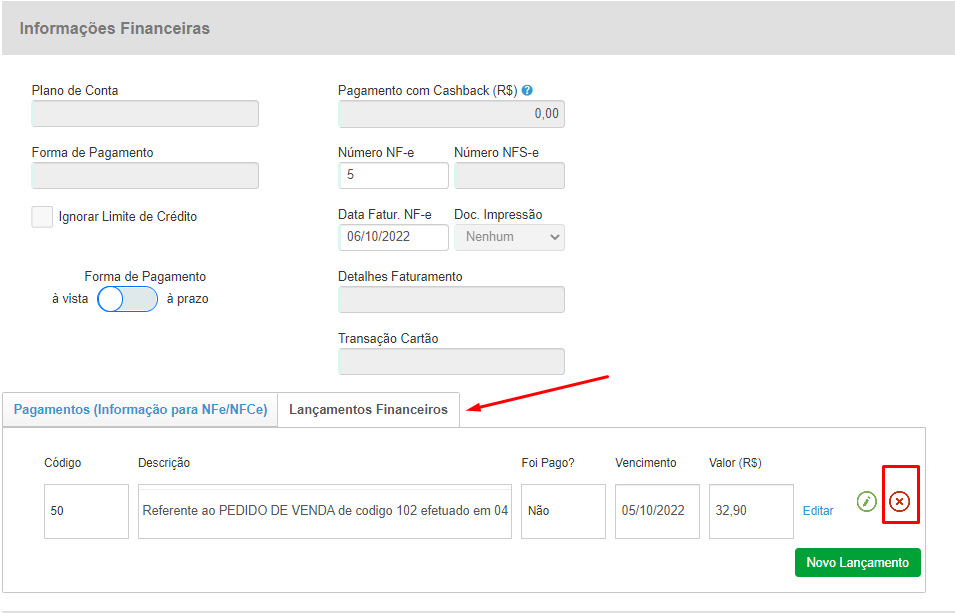Image resolution: width=955 pixels, height=613 pixels.
Task: Open Cashback payment help question icon
Action: [x=527, y=90]
